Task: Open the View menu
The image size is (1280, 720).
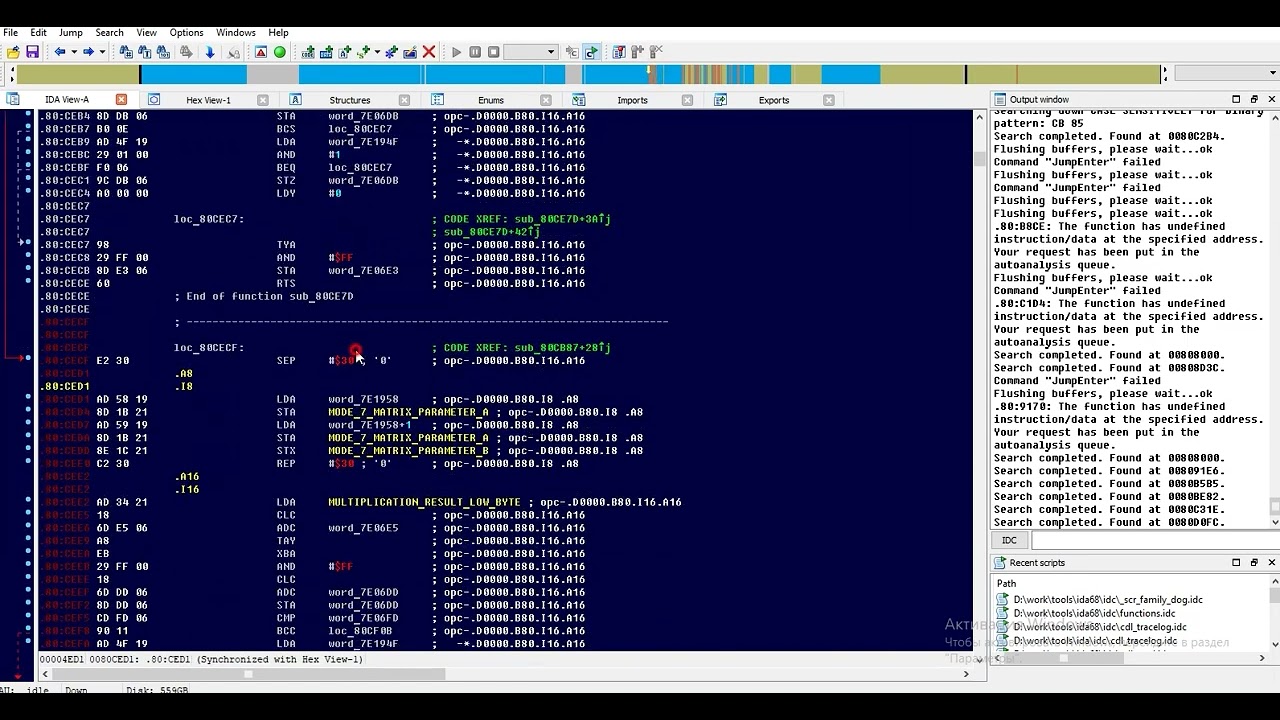Action: [146, 32]
